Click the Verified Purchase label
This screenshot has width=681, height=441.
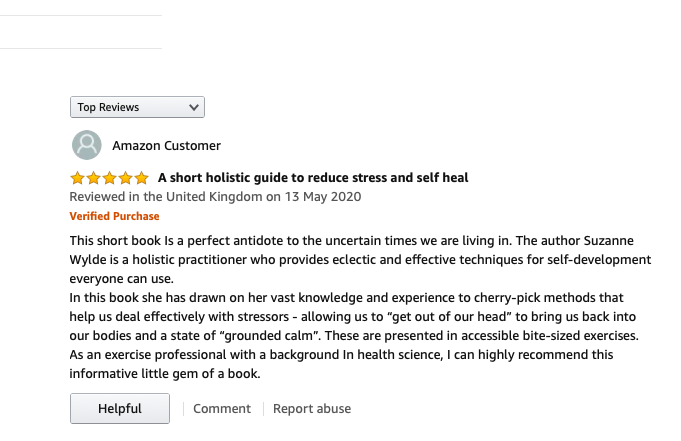tap(114, 216)
